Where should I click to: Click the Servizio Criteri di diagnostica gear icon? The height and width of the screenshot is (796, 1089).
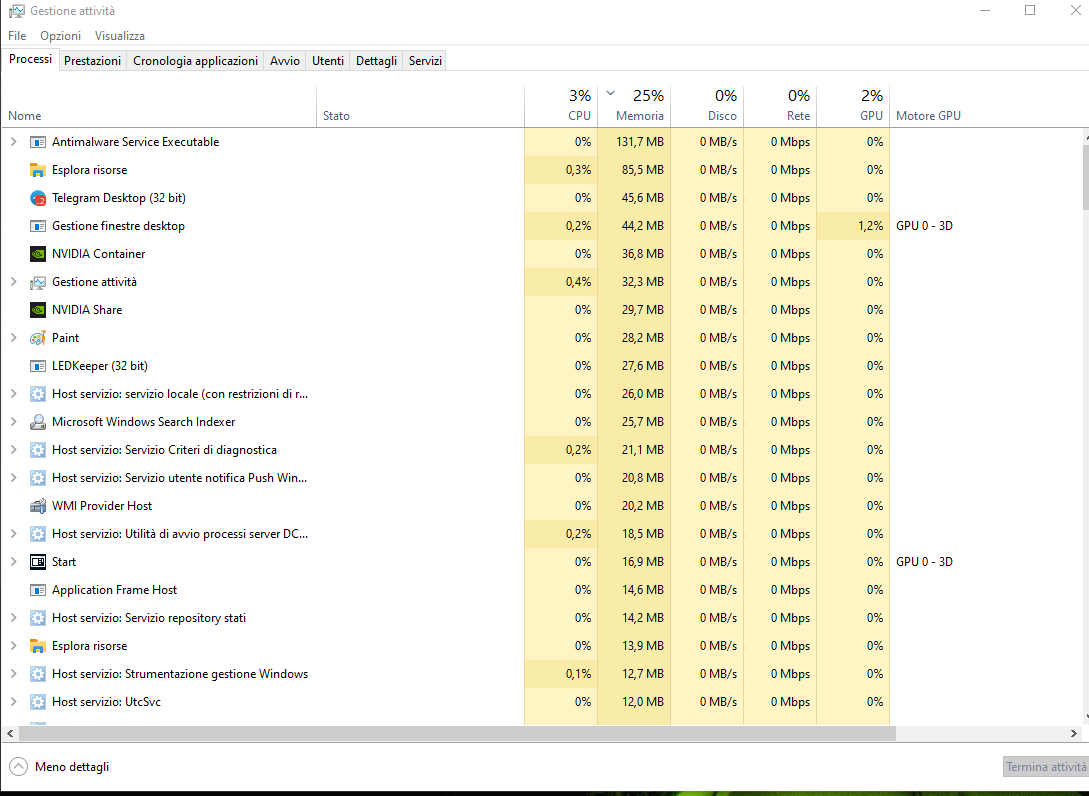tap(38, 449)
